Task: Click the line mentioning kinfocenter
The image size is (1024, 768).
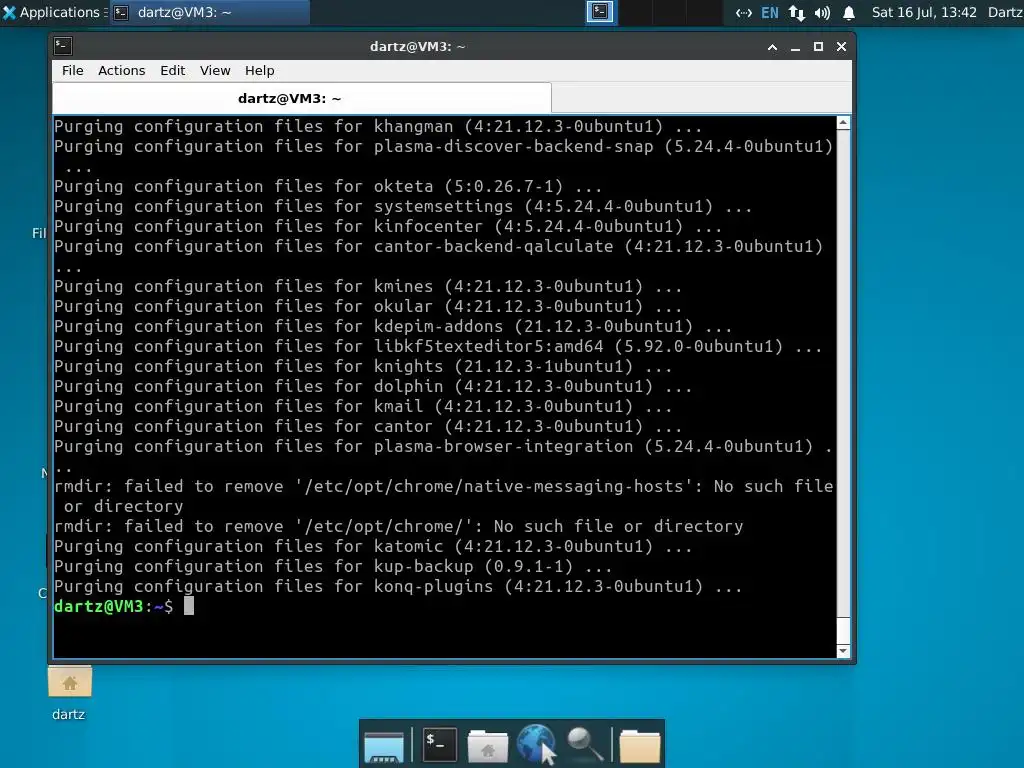Action: point(388,226)
